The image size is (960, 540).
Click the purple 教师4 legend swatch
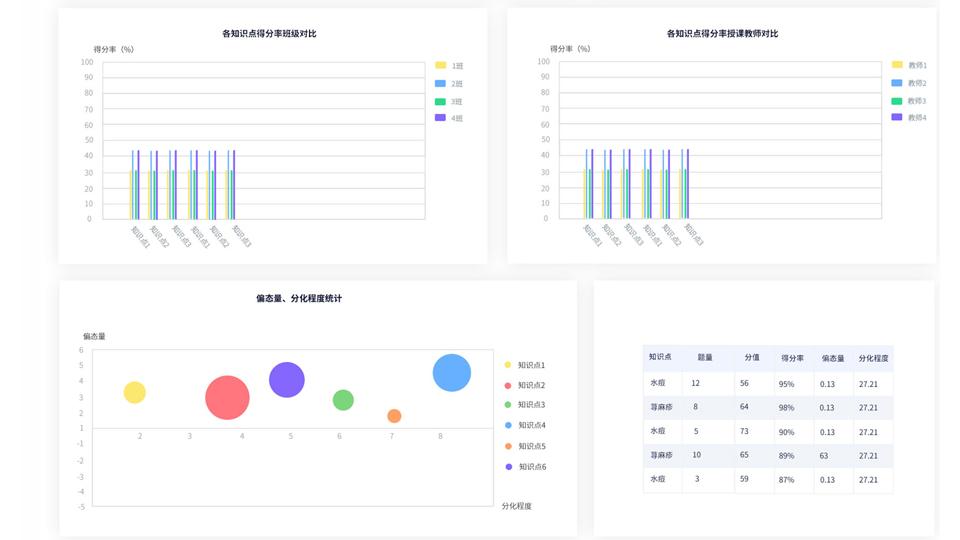coord(897,117)
